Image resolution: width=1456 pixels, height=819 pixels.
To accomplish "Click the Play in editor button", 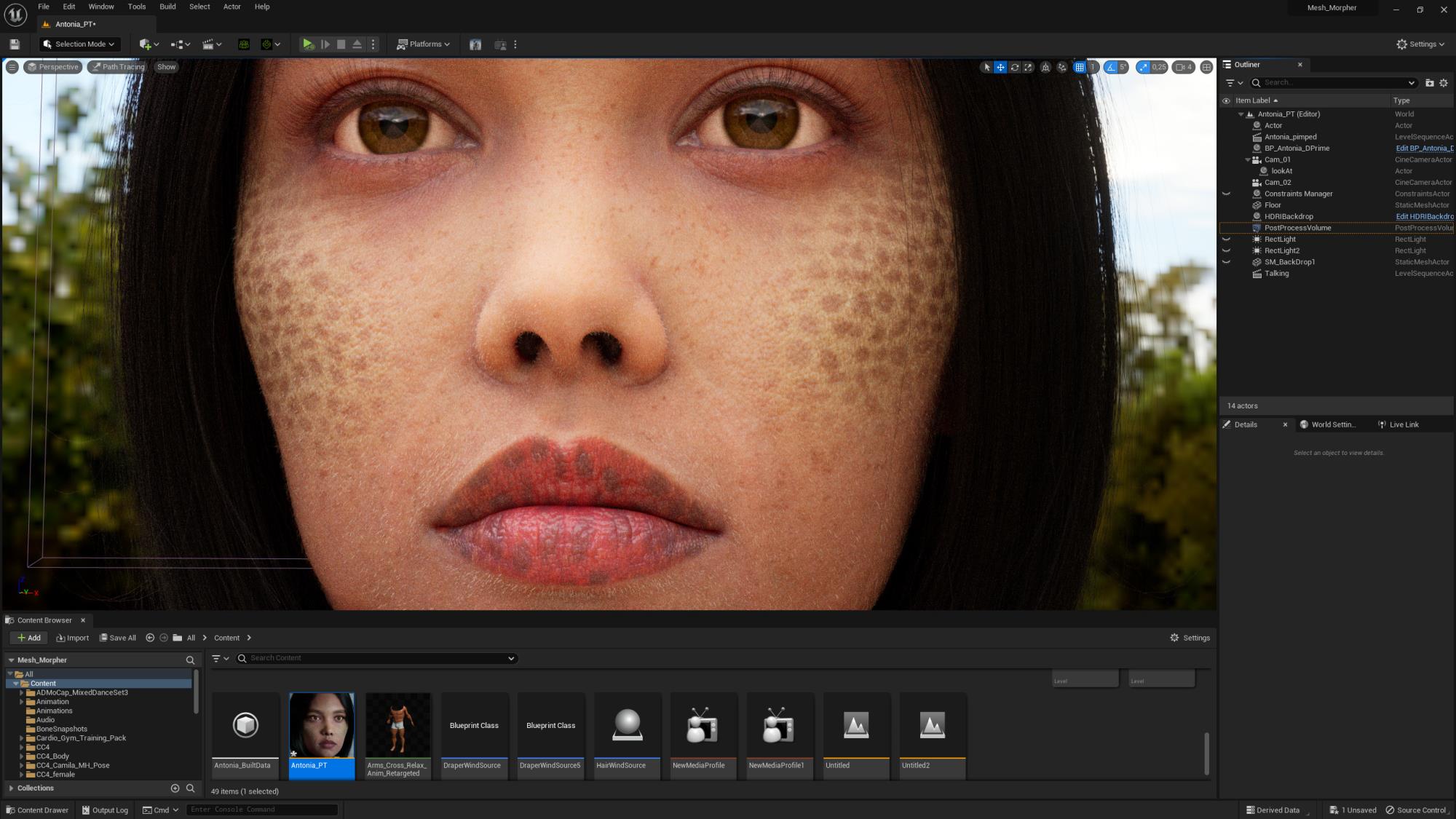I will coord(308,44).
